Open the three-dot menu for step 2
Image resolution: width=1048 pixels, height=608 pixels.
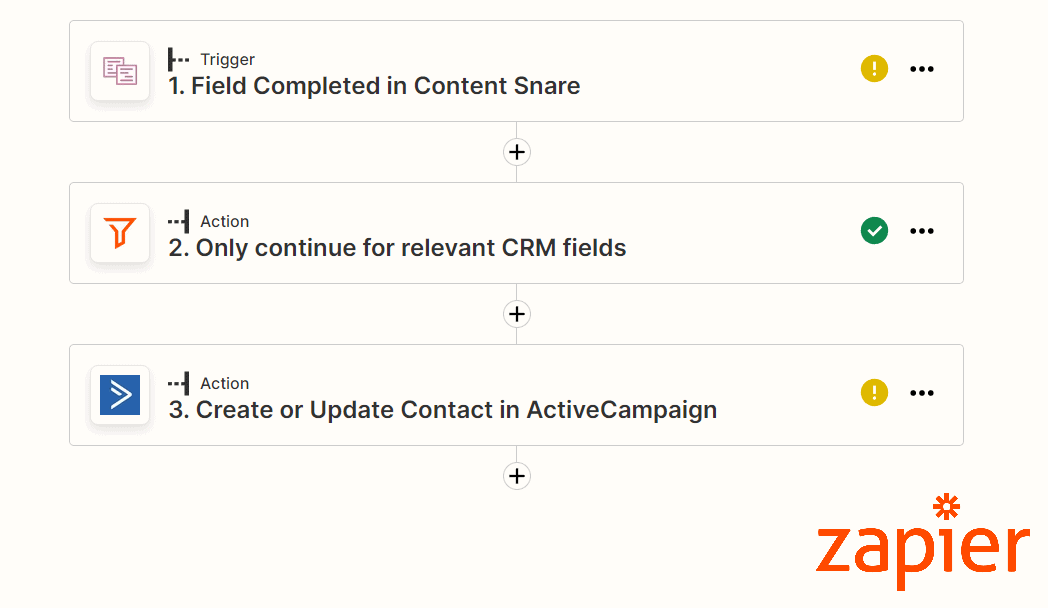pos(922,231)
